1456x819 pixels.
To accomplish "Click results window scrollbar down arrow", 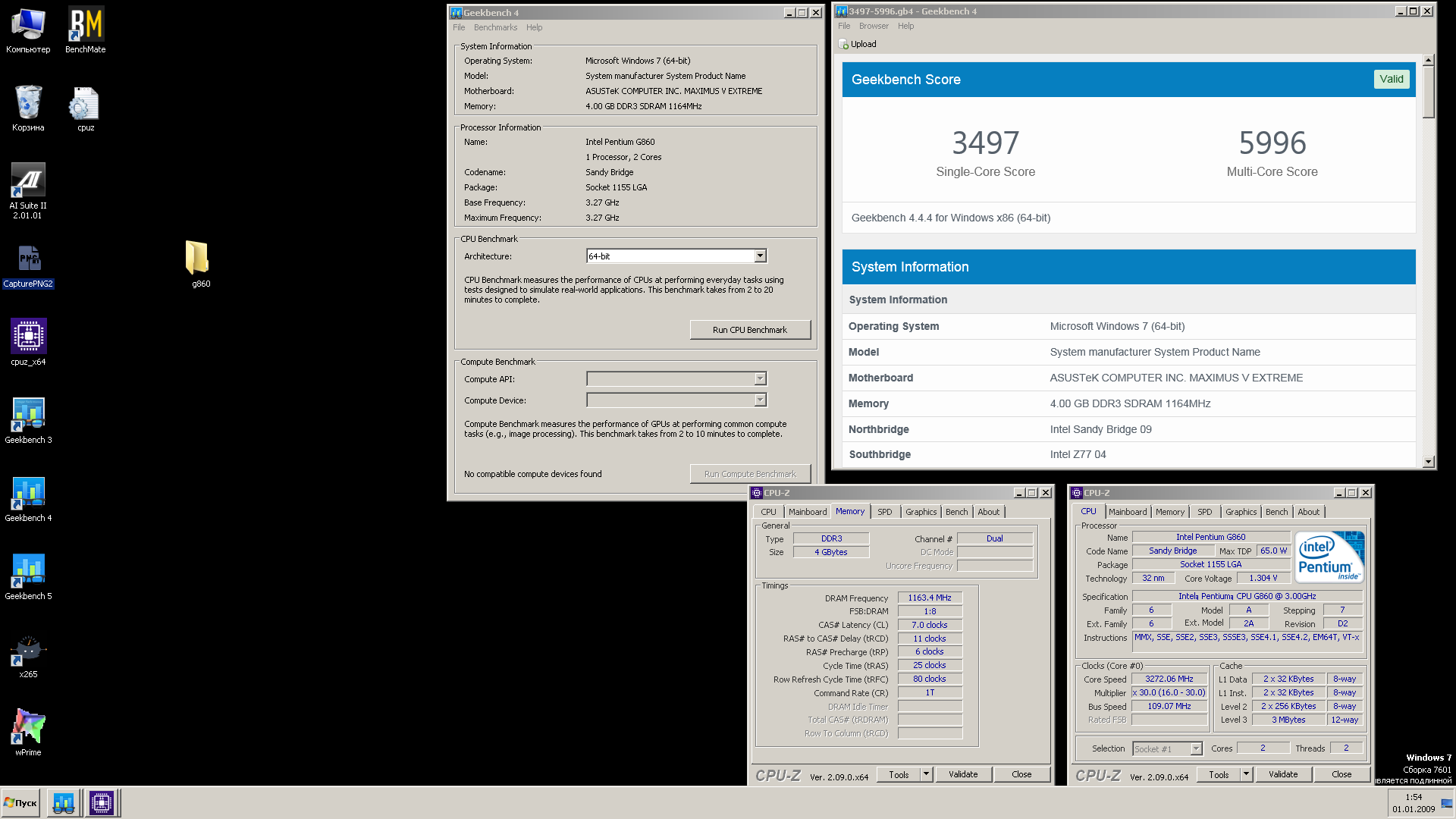I will 1429,461.
